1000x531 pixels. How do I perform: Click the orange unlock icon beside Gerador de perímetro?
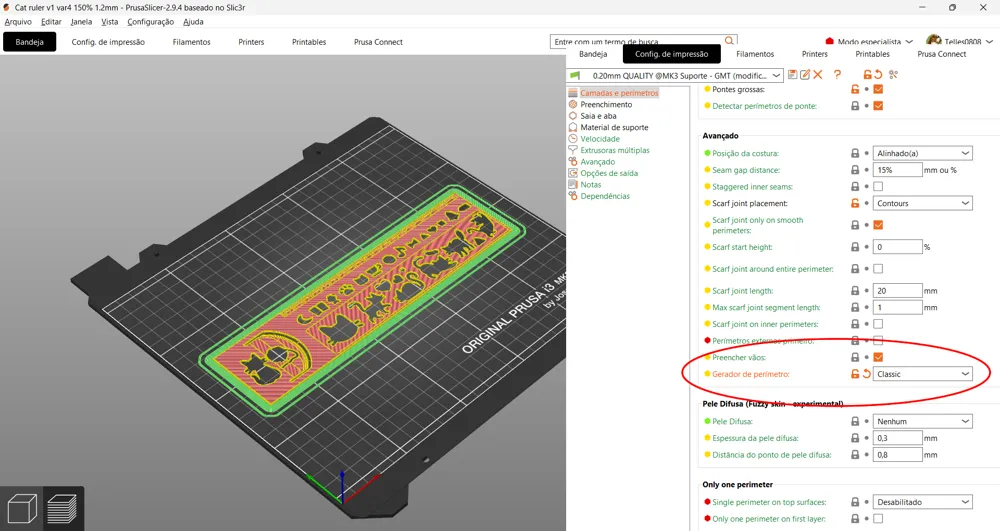(x=855, y=374)
